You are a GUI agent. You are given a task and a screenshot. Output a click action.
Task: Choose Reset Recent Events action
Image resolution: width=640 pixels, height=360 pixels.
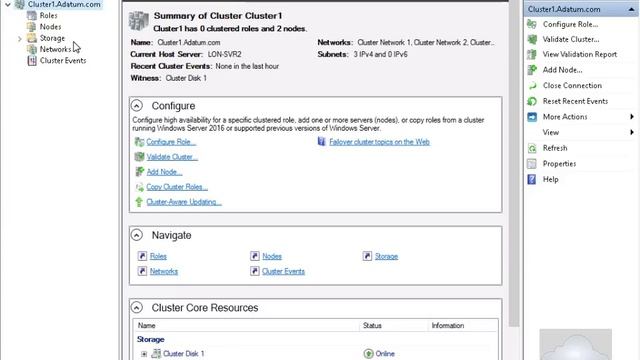tap(575, 101)
